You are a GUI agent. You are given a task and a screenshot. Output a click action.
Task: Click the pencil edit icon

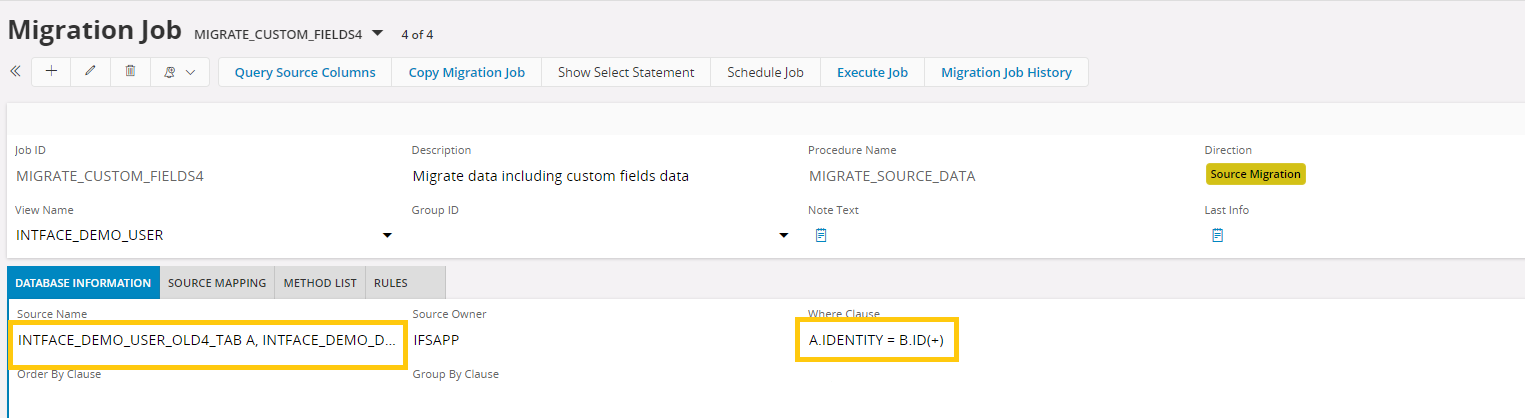(91, 72)
